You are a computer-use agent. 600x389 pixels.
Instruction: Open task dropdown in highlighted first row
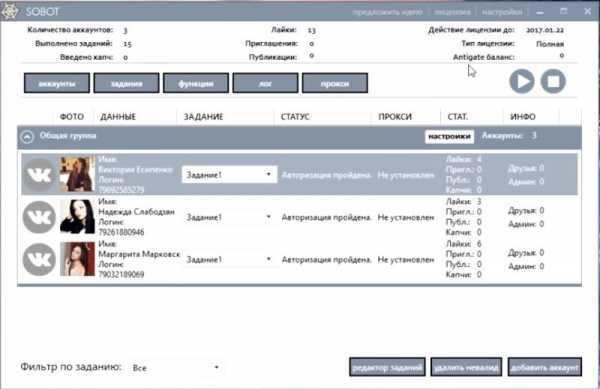(x=229, y=175)
